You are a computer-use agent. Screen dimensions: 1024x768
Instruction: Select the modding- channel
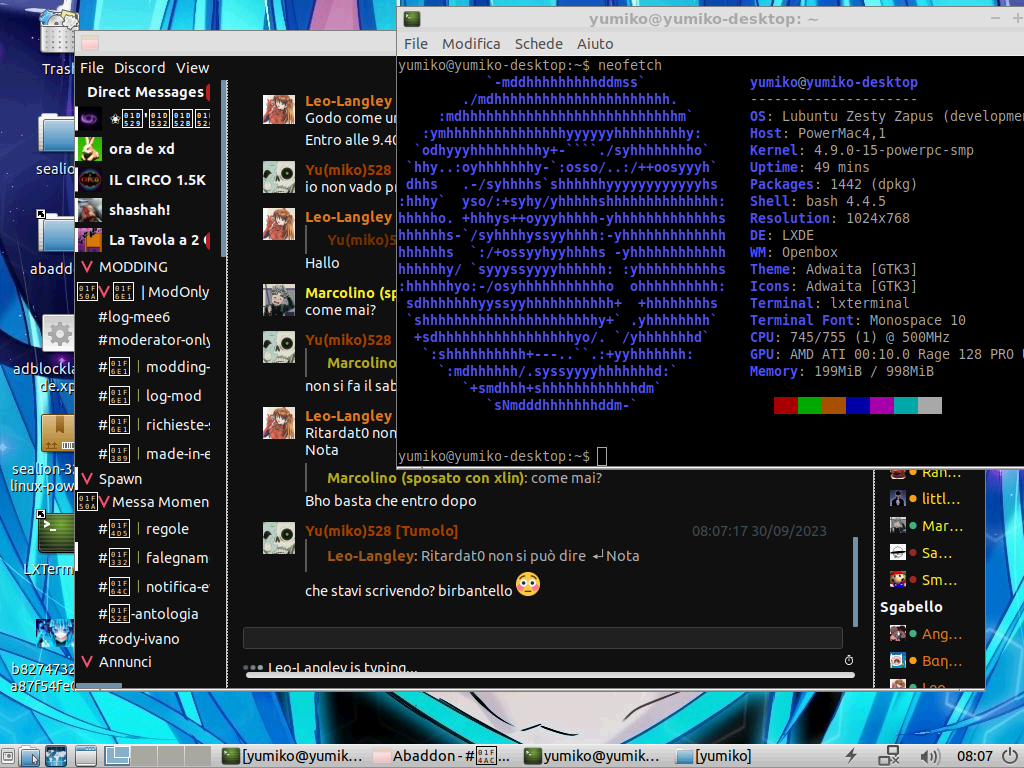click(153, 367)
